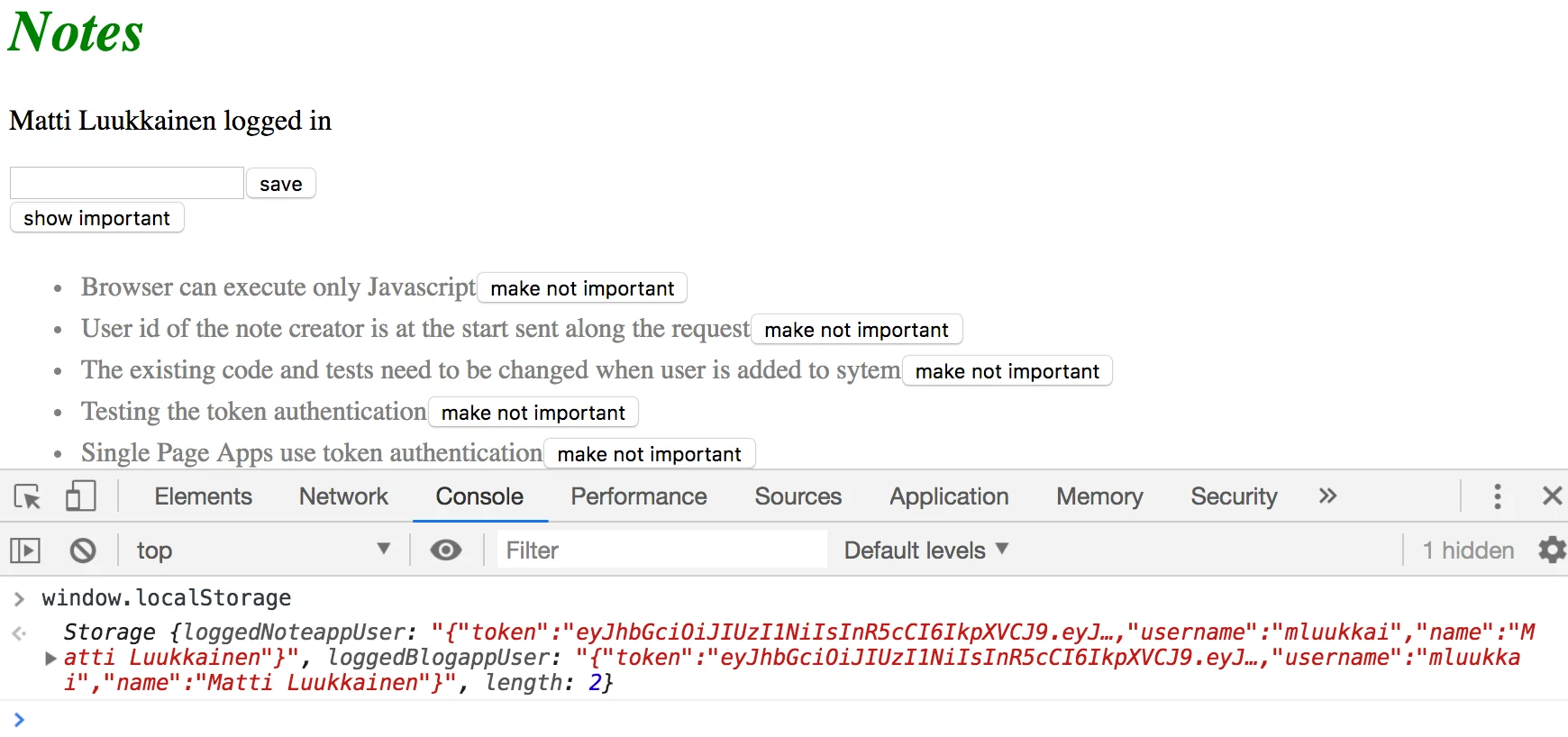The height and width of the screenshot is (737, 1568).
Task: Expand the Storage object output
Action: click(50, 659)
